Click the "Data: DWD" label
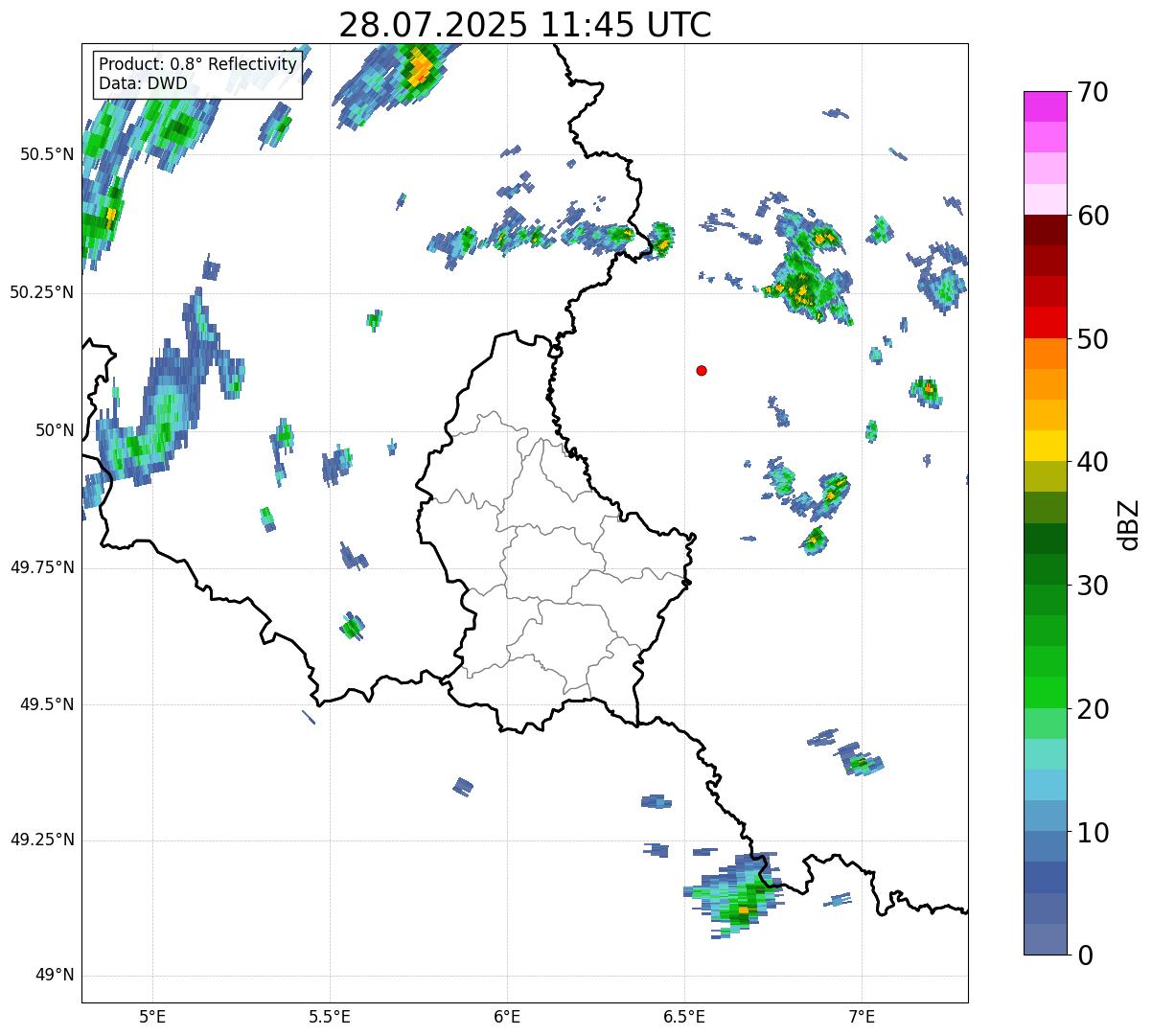 point(143,83)
